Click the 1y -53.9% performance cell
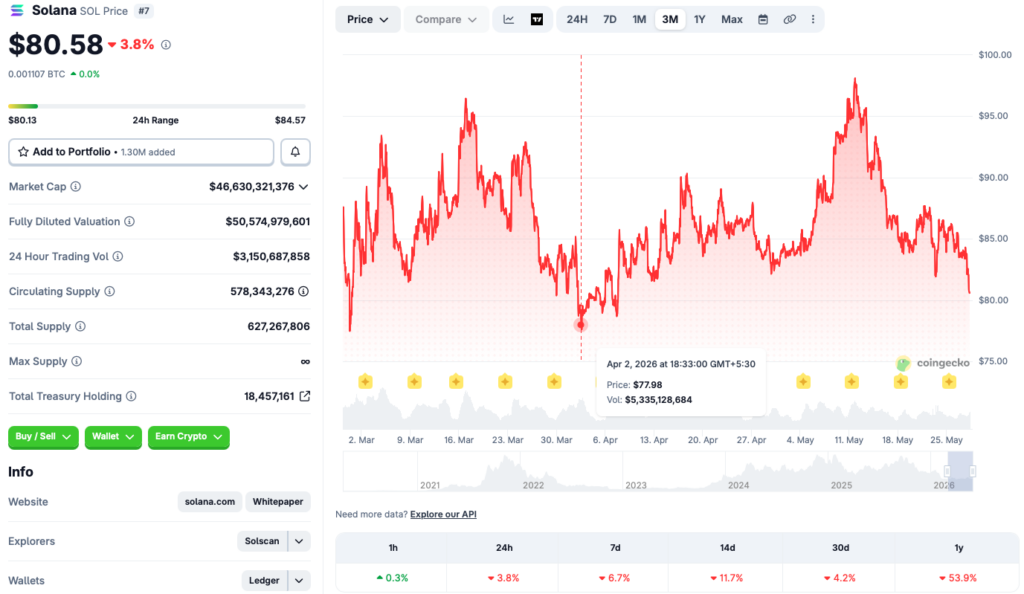Screen dimensions: 1024x594 [x=958, y=578]
